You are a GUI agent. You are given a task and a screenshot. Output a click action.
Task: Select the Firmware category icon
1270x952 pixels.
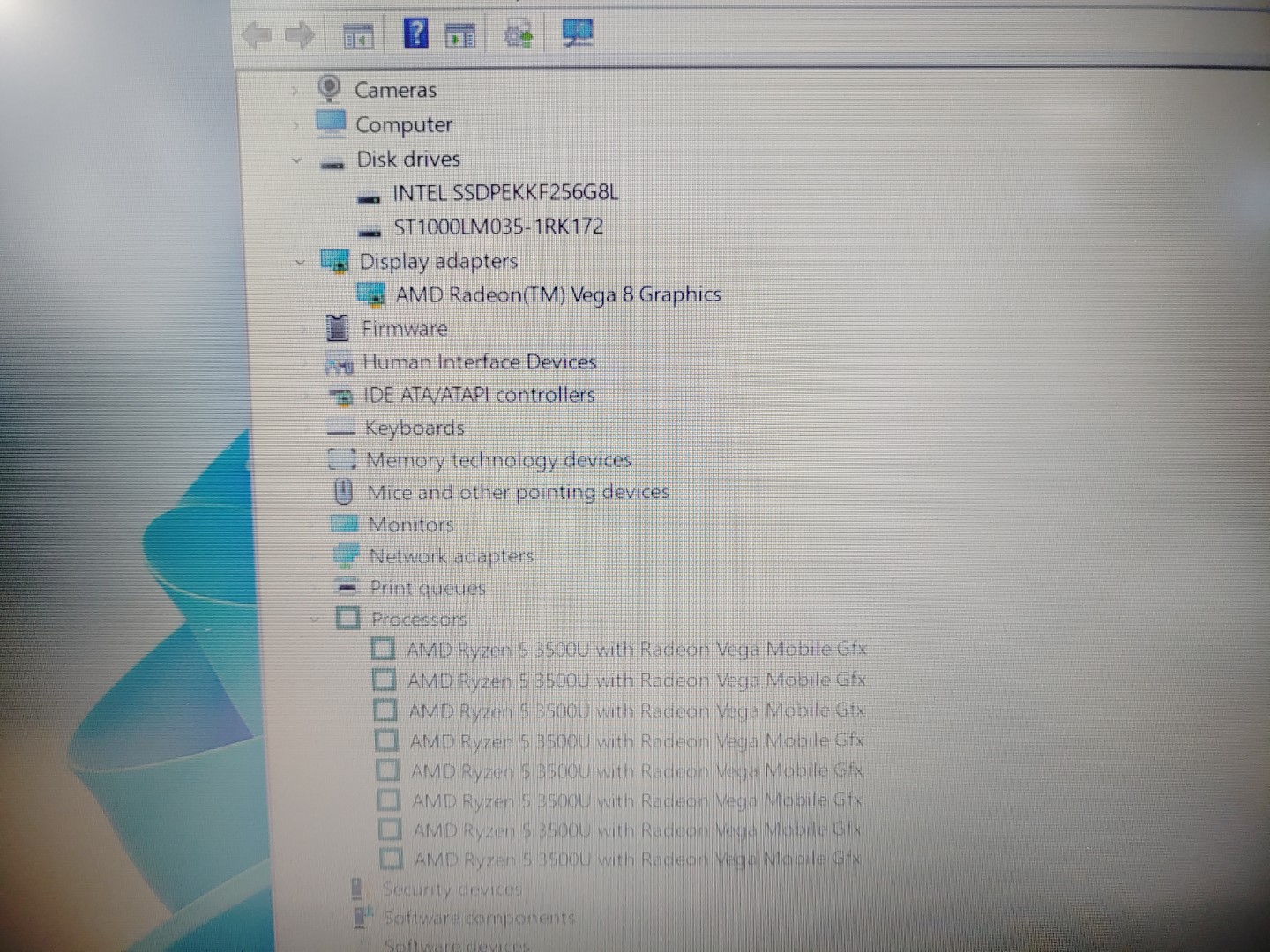point(337,328)
